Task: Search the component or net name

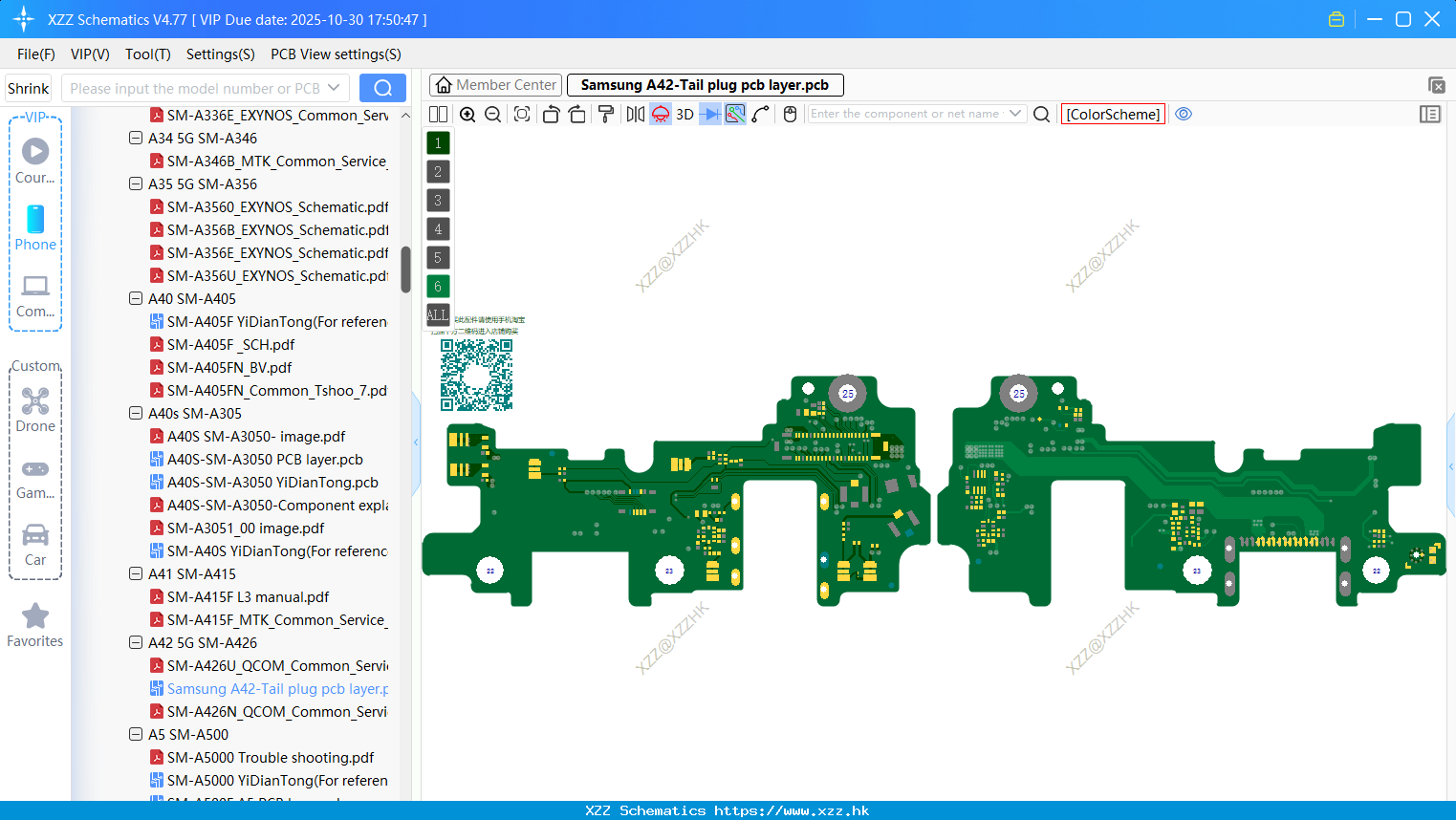Action: pyautogui.click(x=1042, y=114)
